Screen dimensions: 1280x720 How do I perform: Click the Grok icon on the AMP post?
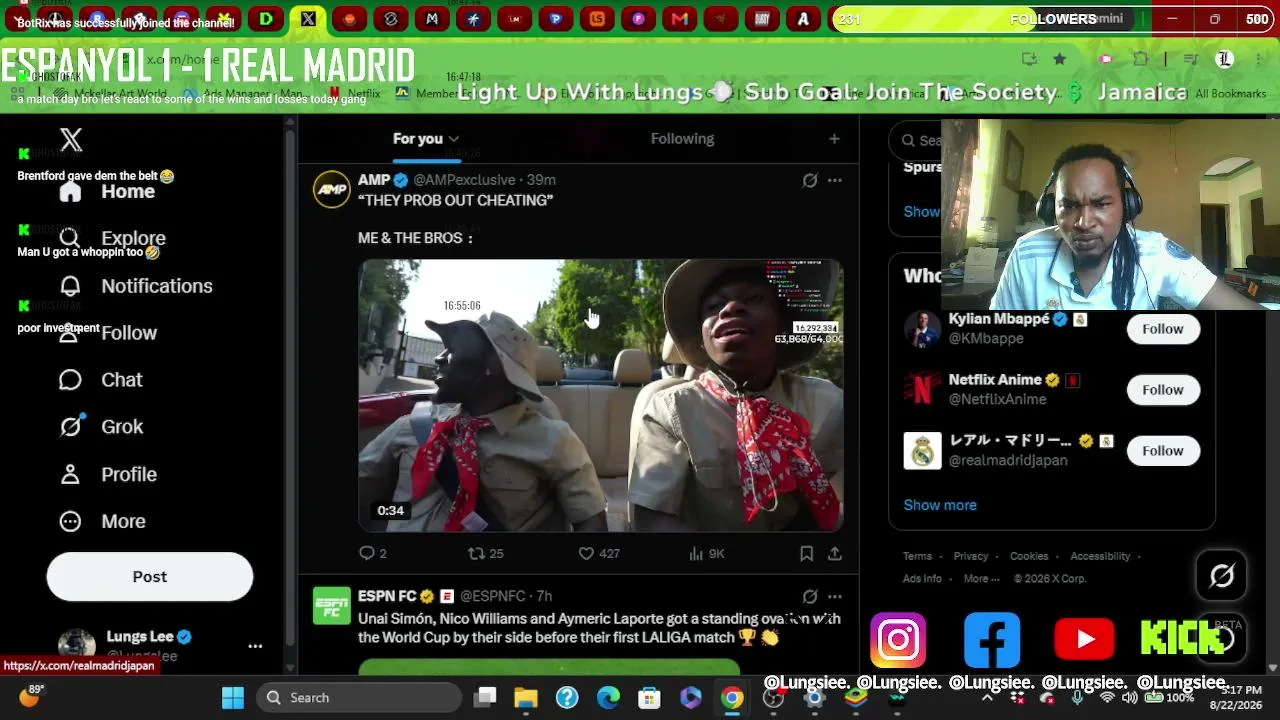tap(810, 180)
